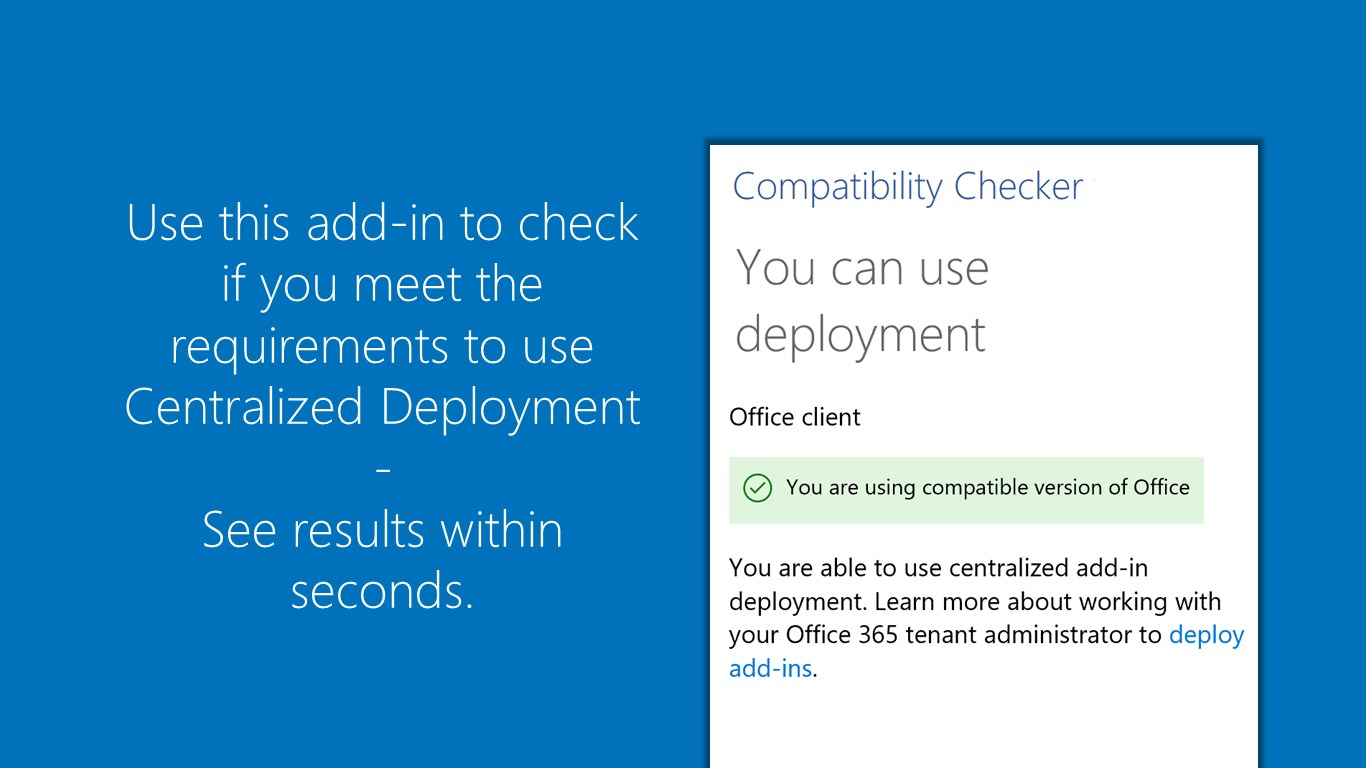Click the "Compatibility Checker" pane title

(907, 187)
